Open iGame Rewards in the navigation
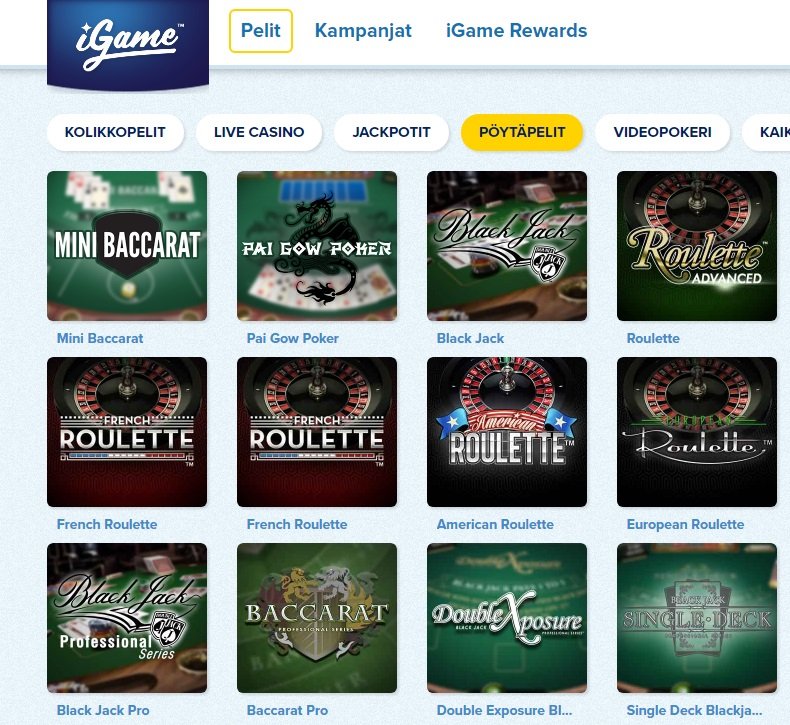 tap(516, 31)
